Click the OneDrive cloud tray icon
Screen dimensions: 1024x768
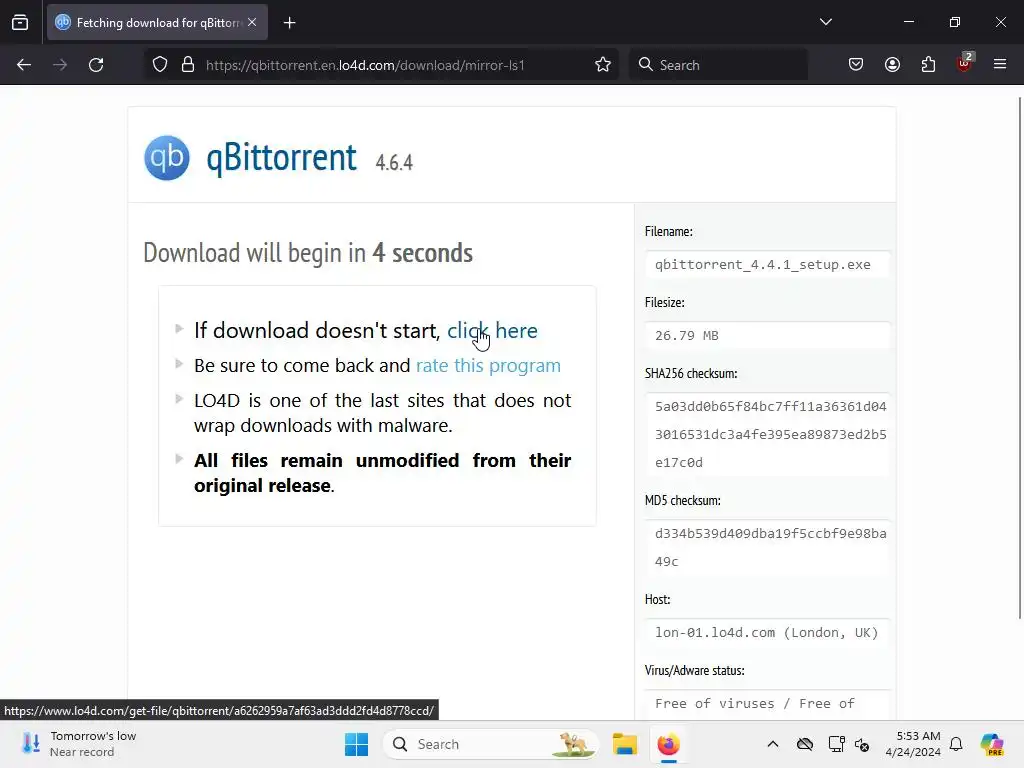coord(805,744)
